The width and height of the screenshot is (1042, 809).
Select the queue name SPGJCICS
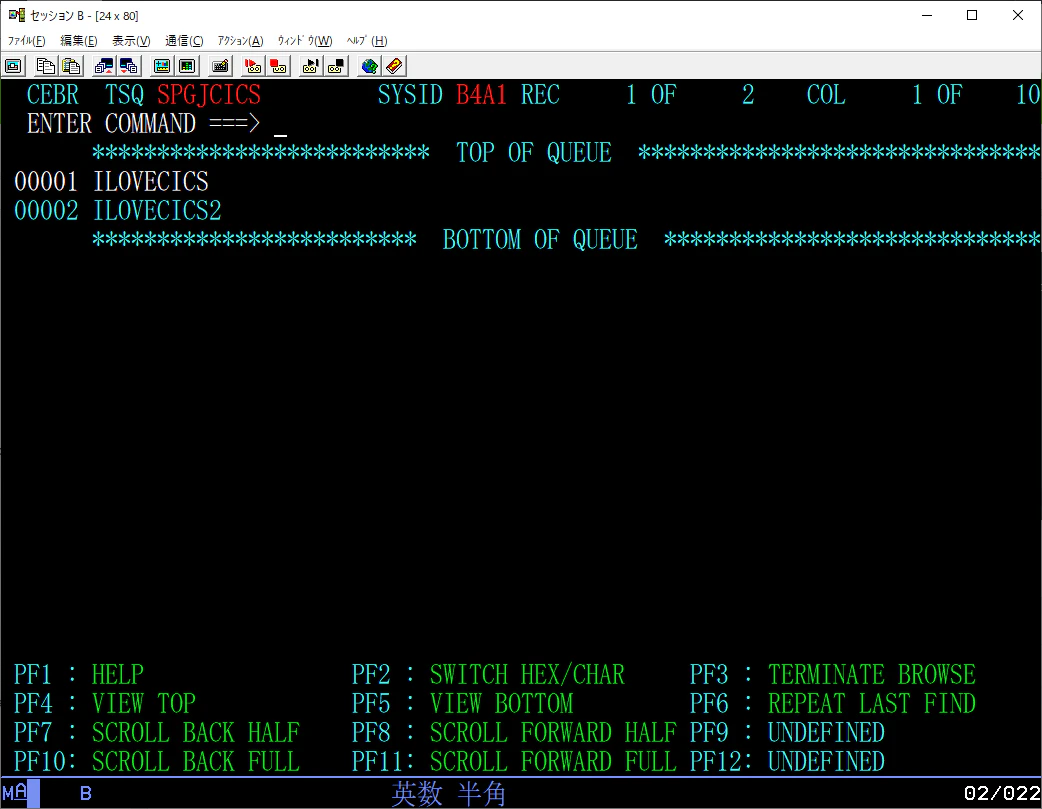coord(209,94)
